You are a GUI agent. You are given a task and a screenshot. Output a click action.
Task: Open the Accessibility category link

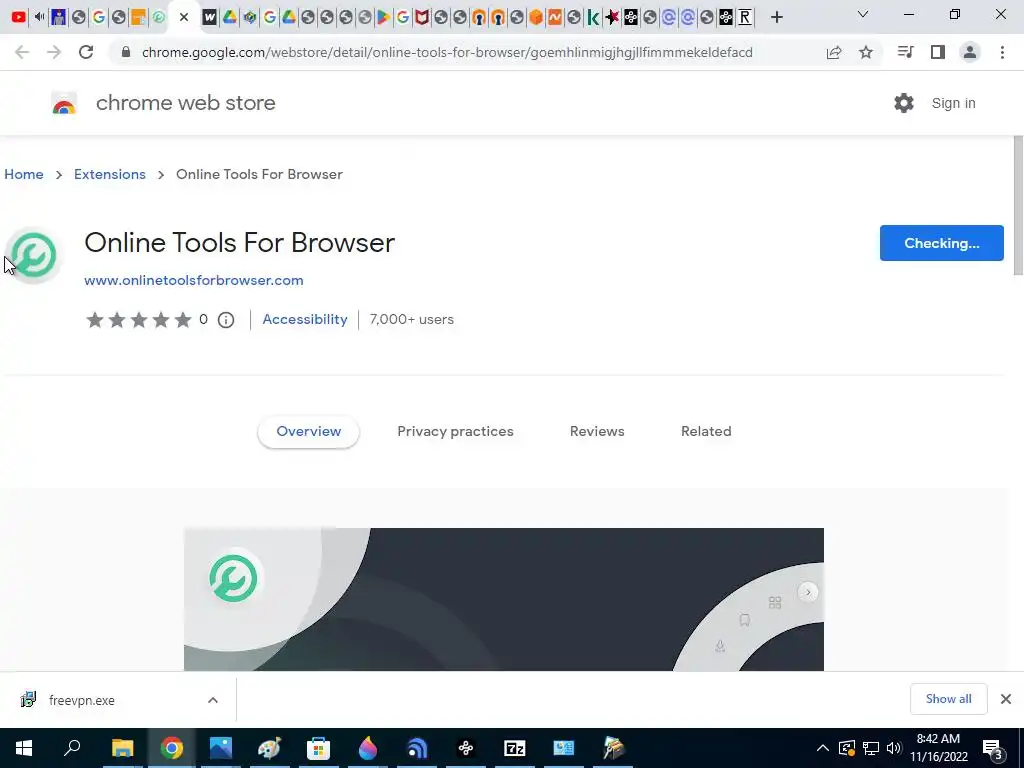click(305, 319)
